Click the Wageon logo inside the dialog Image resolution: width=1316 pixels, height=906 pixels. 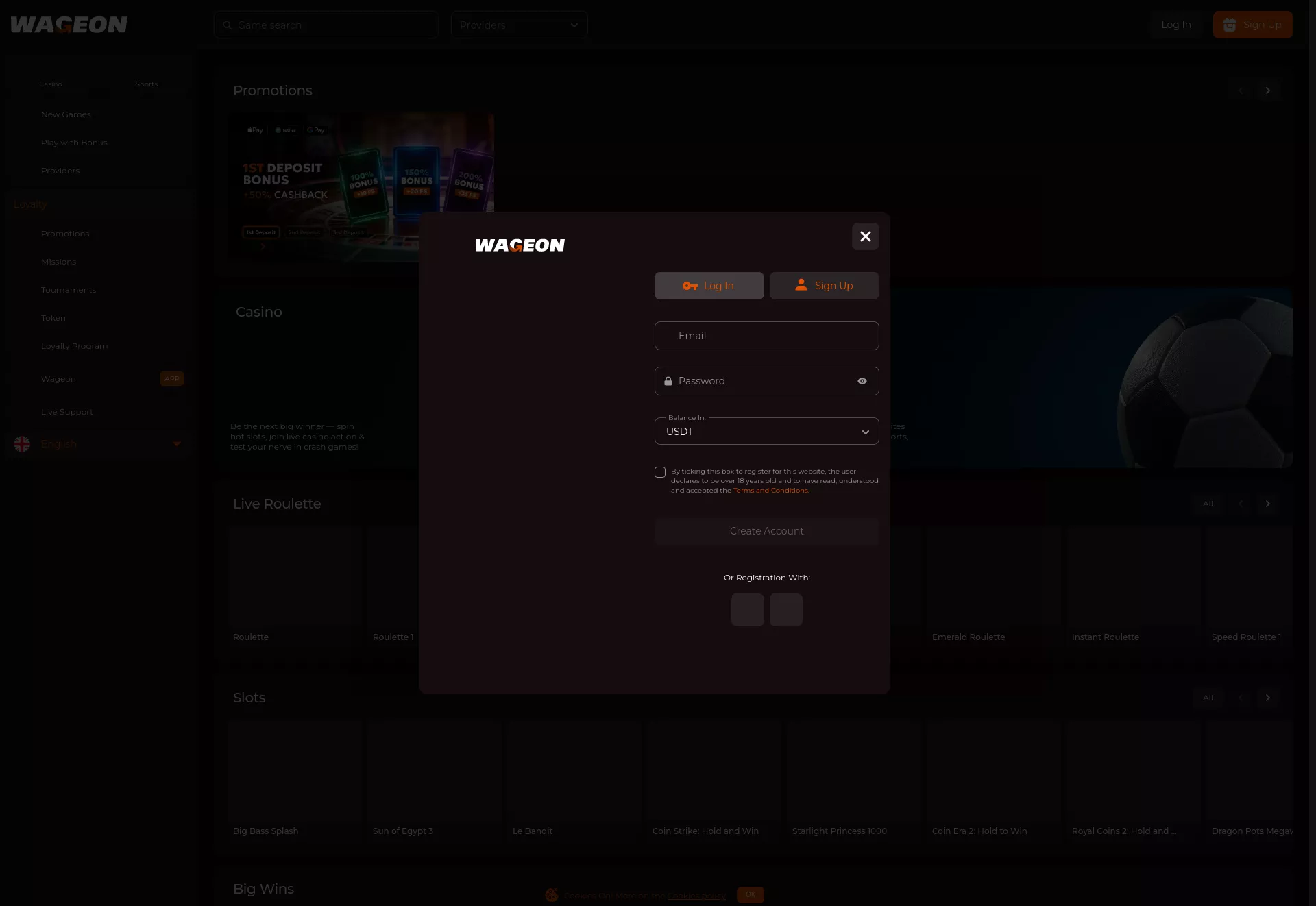pos(520,245)
